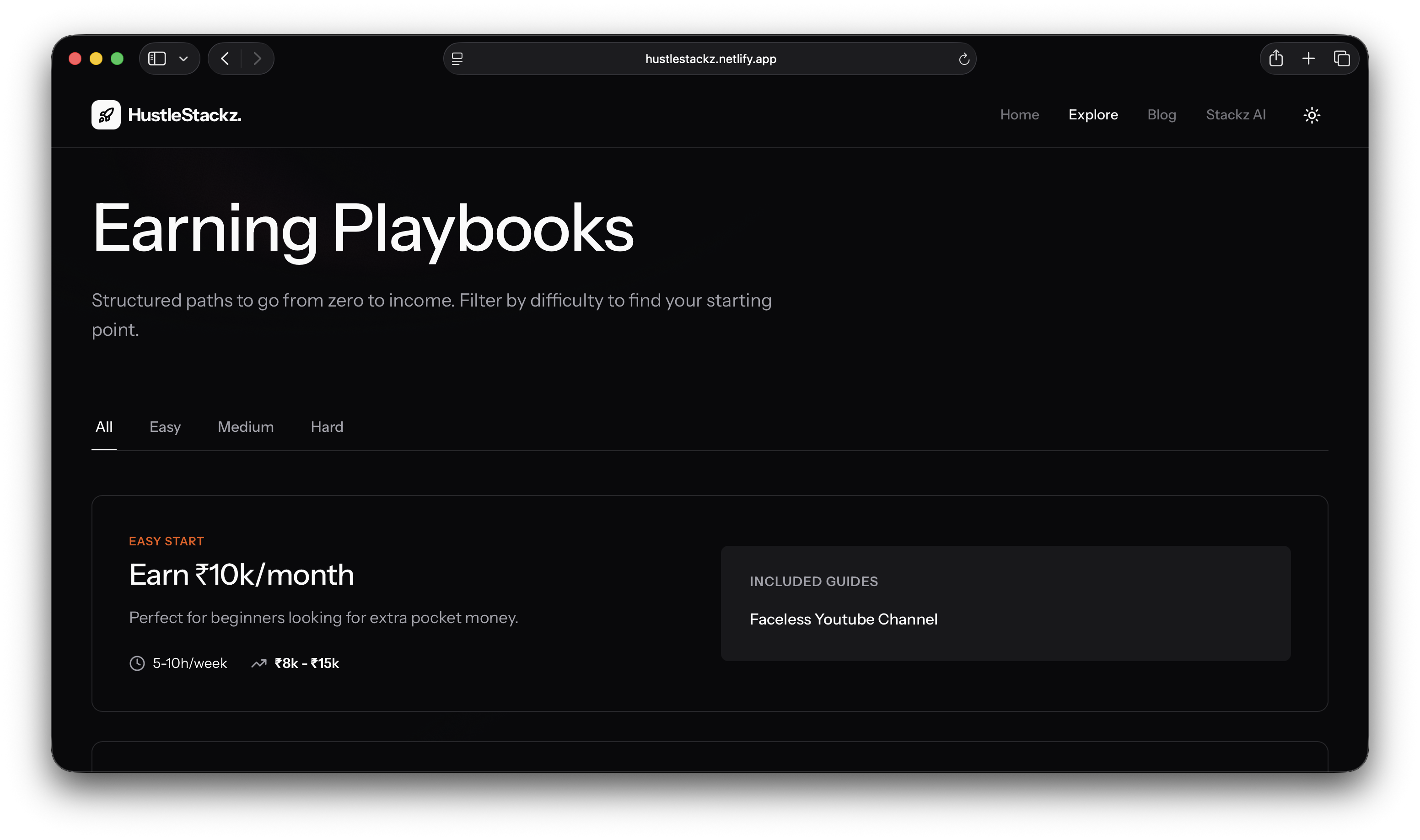The image size is (1420, 840).
Task: Toggle the Safari sidebar icon
Action: 156,58
